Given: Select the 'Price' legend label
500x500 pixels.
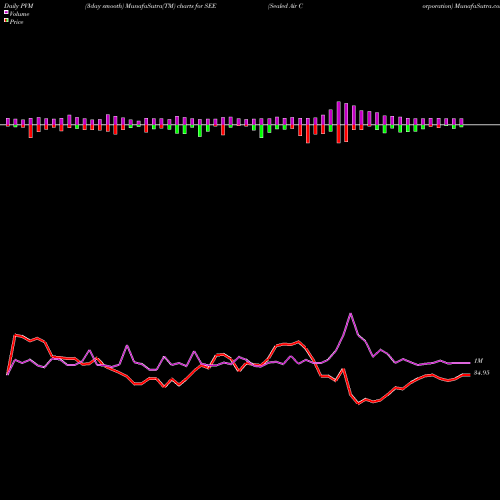Looking at the screenshot, I should coord(17,22).
